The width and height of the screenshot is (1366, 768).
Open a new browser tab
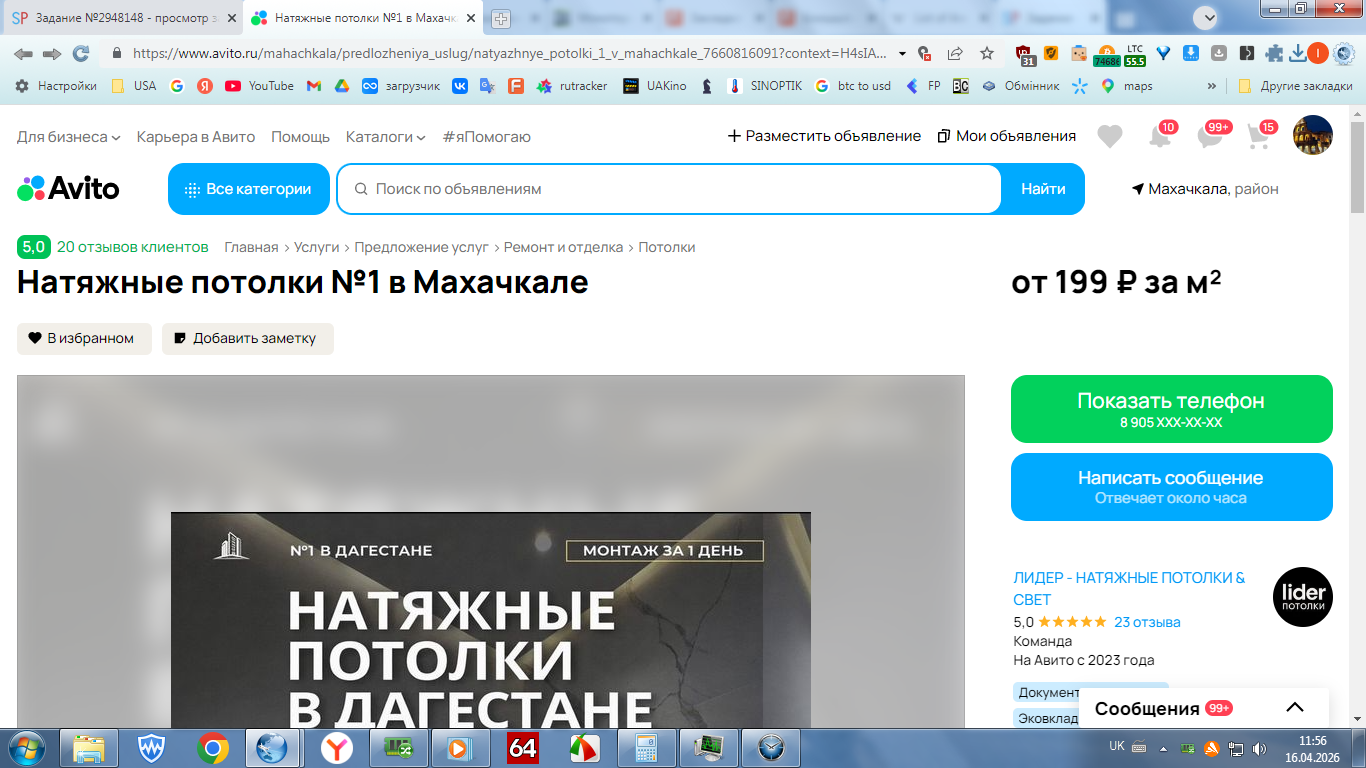501,18
